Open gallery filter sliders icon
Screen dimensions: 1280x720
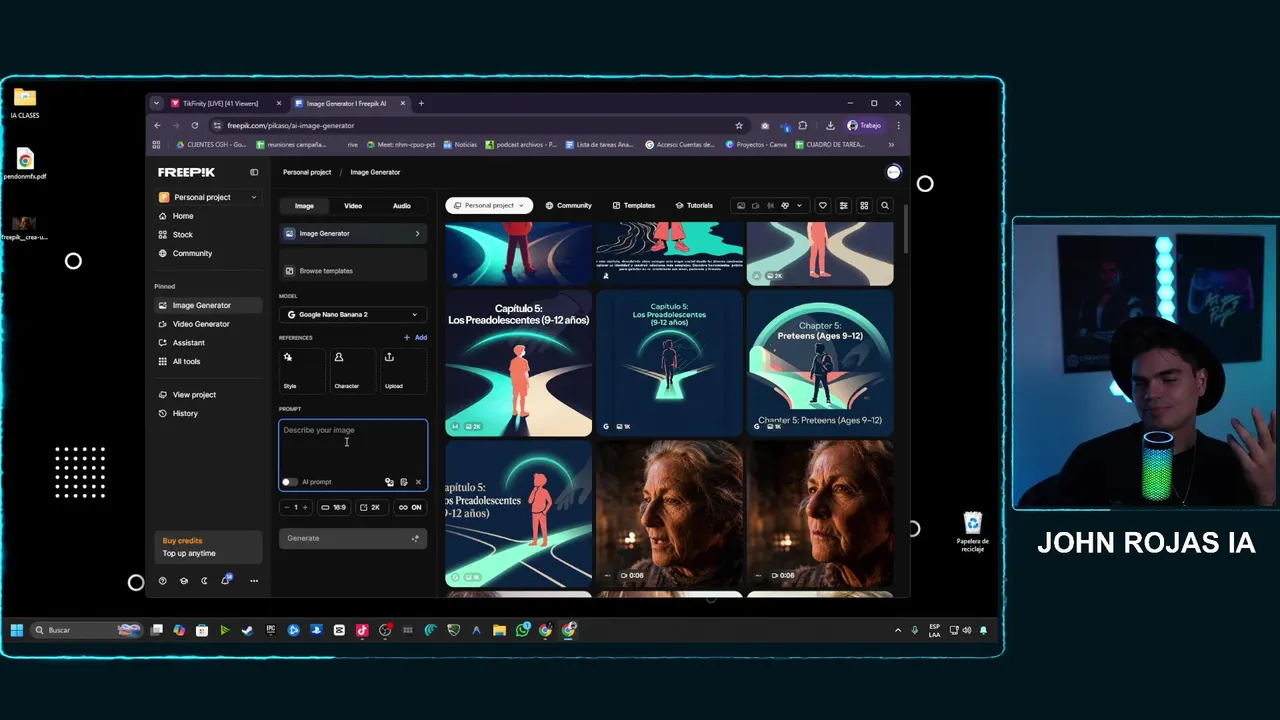pos(843,206)
